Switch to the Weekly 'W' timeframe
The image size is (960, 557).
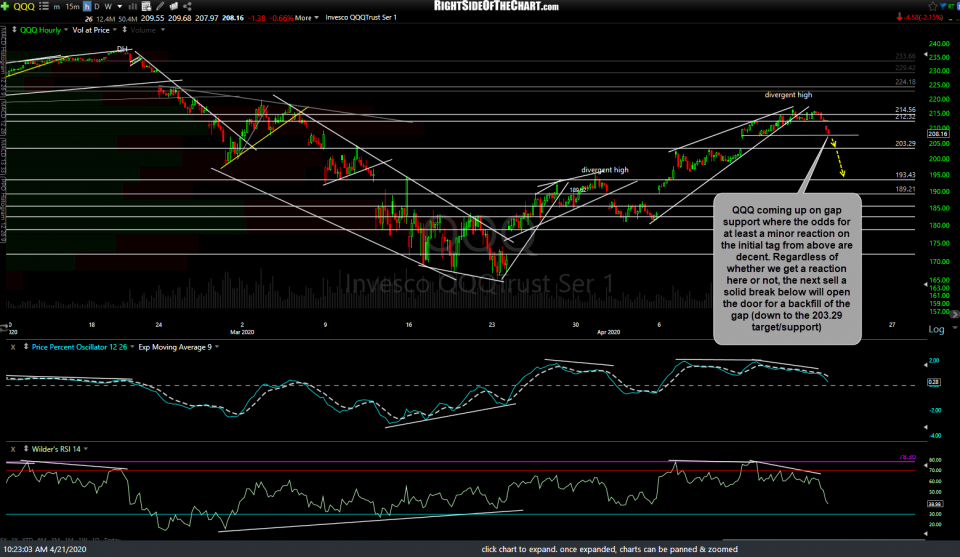(x=108, y=7)
